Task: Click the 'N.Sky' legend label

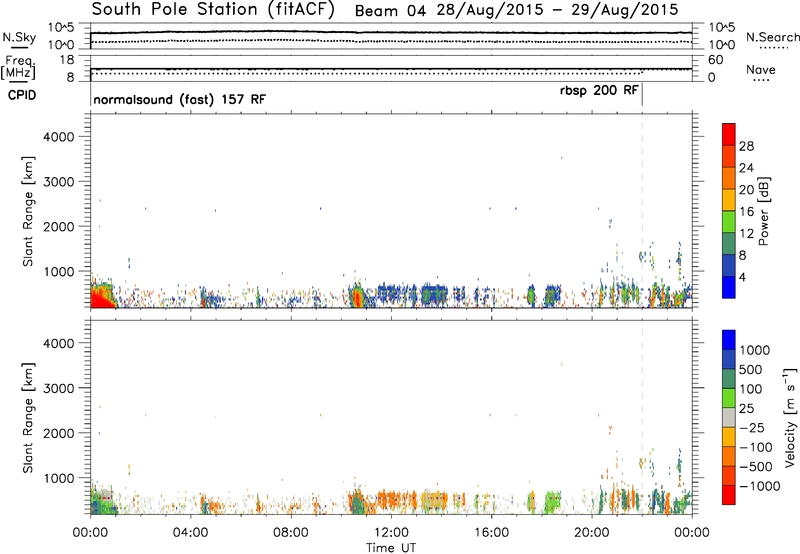Action: point(19,38)
